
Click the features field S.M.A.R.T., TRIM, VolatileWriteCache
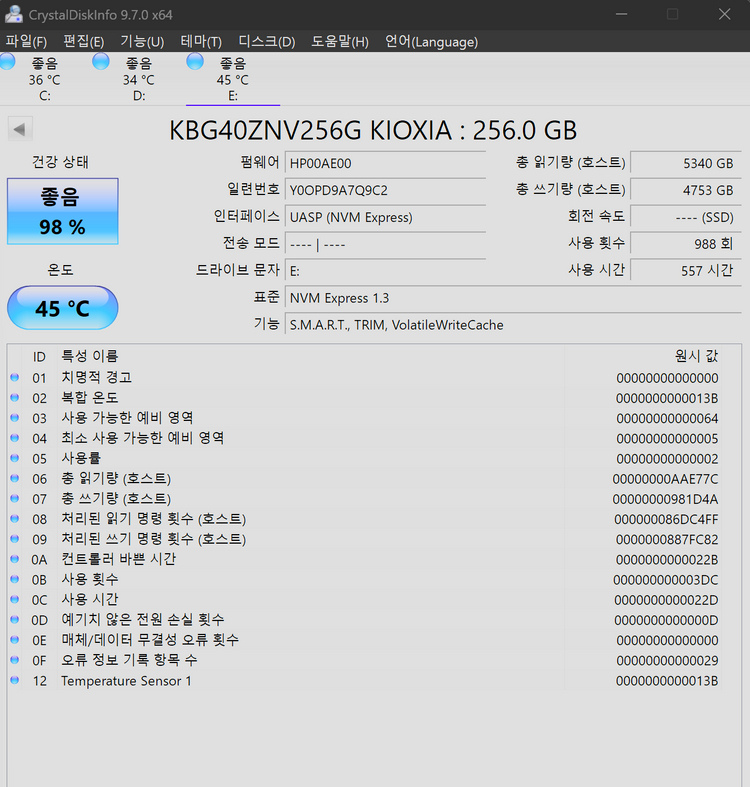pyautogui.click(x=513, y=325)
